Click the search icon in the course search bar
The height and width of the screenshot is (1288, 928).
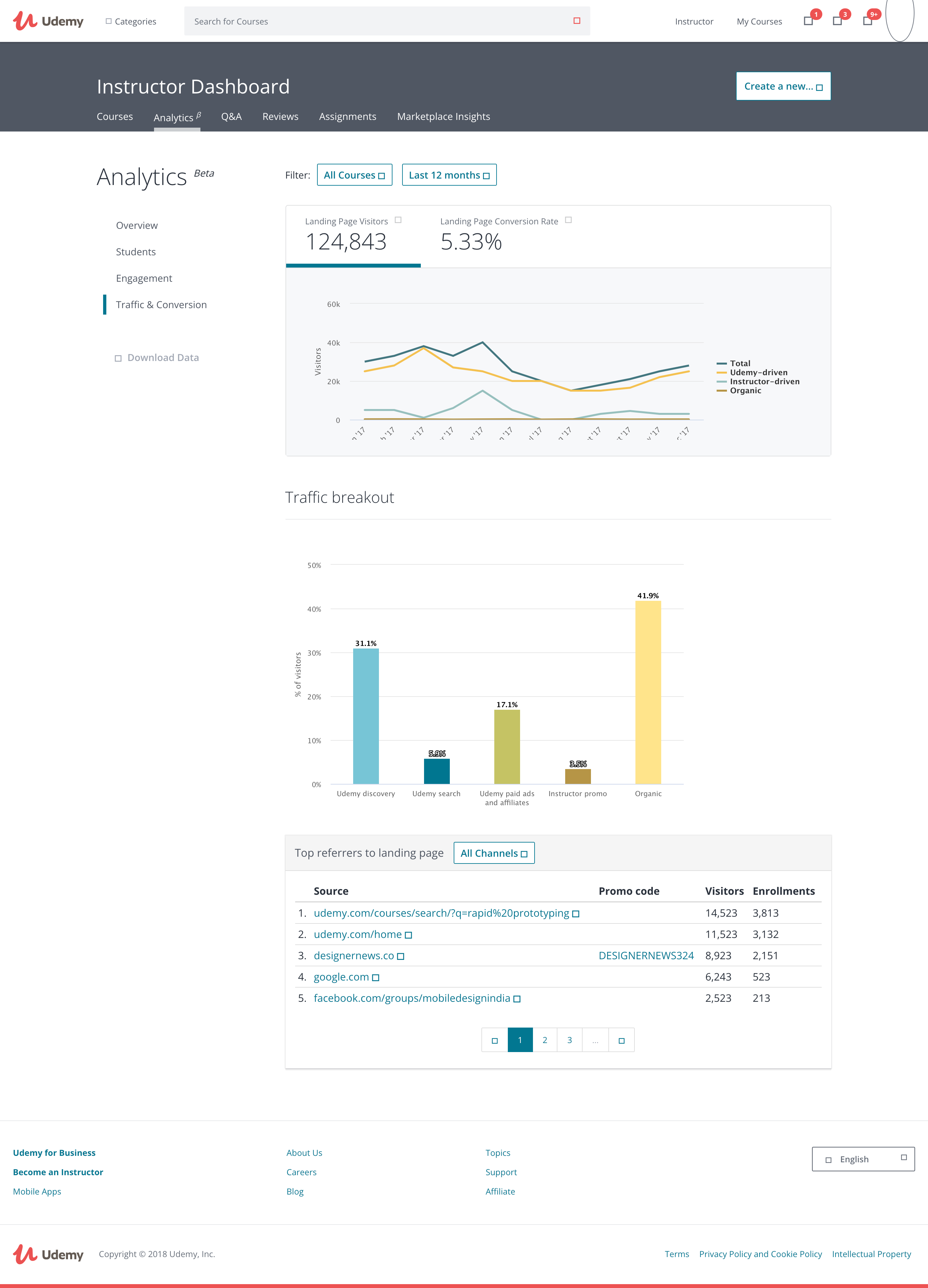(577, 21)
